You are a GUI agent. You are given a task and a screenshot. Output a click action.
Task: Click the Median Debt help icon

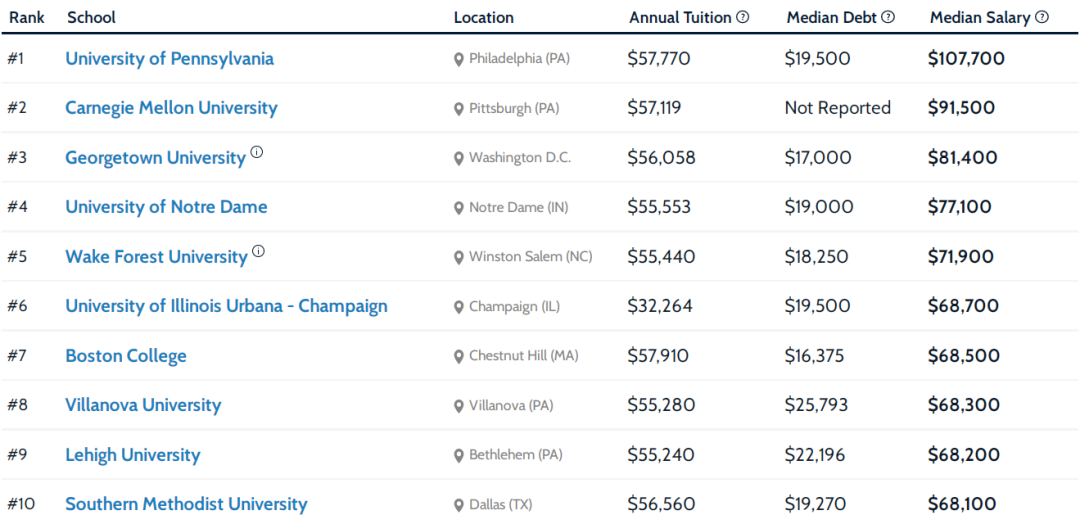[x=888, y=17]
